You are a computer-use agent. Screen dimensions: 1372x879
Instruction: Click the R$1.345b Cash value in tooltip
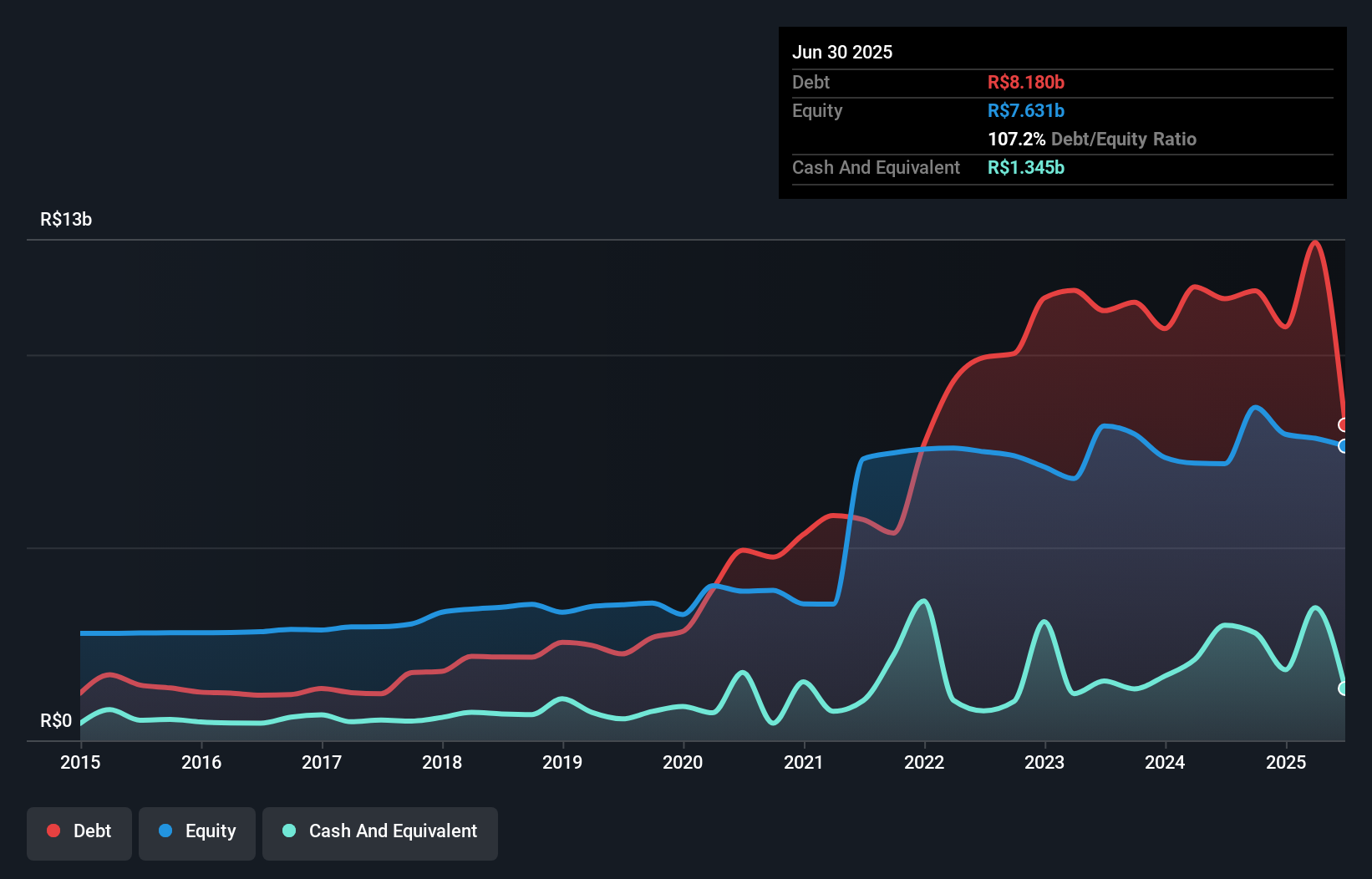tap(1026, 167)
